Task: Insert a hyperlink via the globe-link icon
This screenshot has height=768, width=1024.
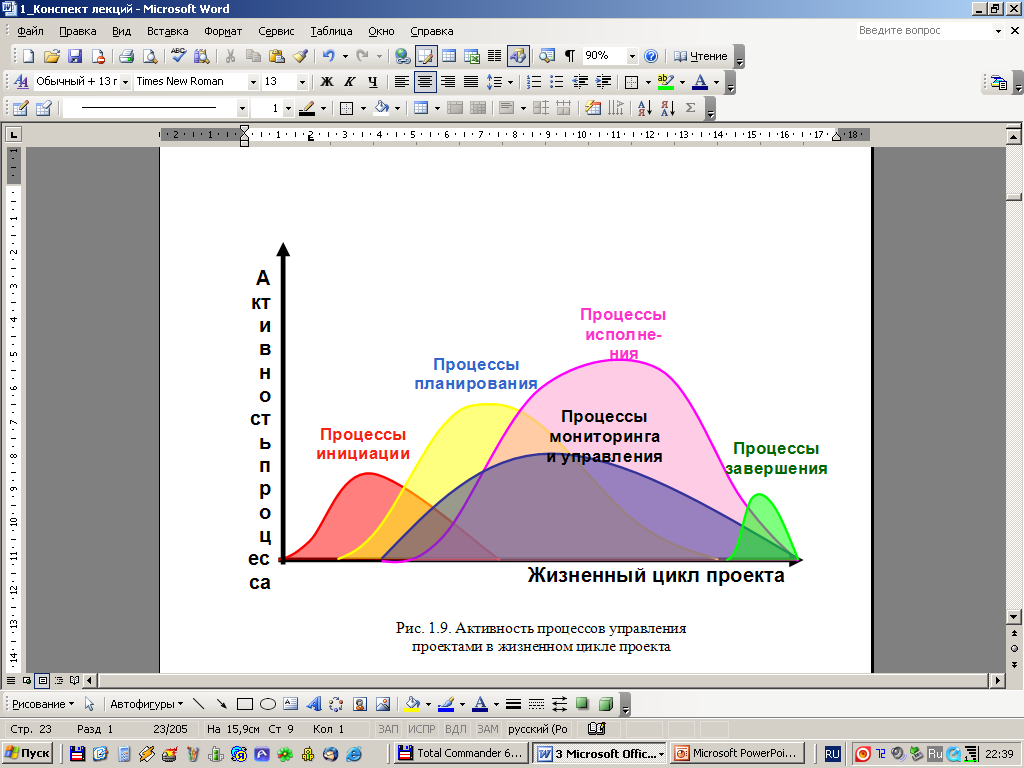Action: click(x=402, y=56)
